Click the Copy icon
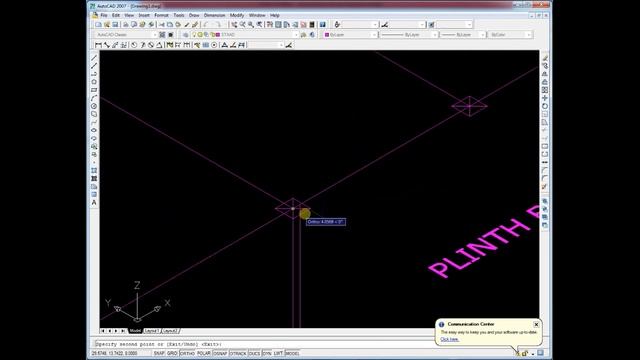The height and width of the screenshot is (360, 640). (170, 25)
